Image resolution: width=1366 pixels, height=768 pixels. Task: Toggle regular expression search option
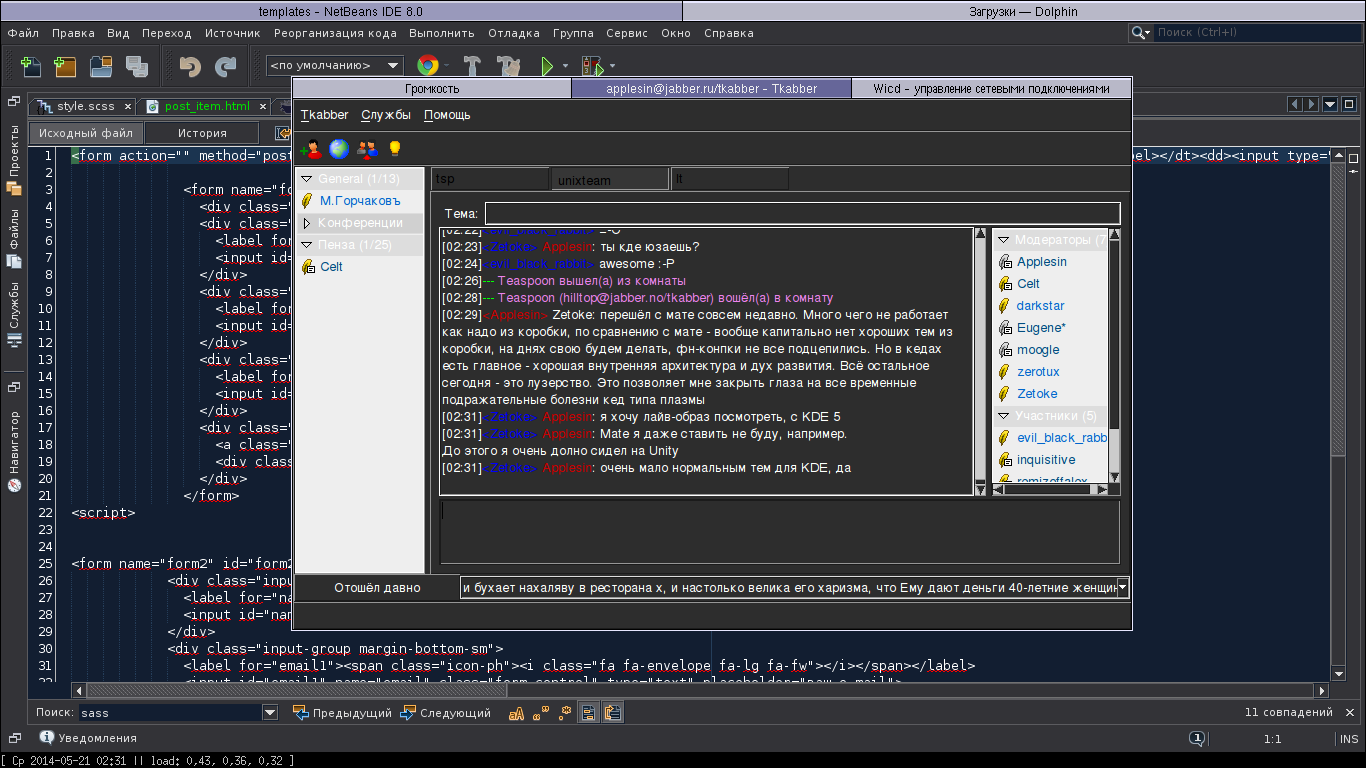tap(565, 713)
